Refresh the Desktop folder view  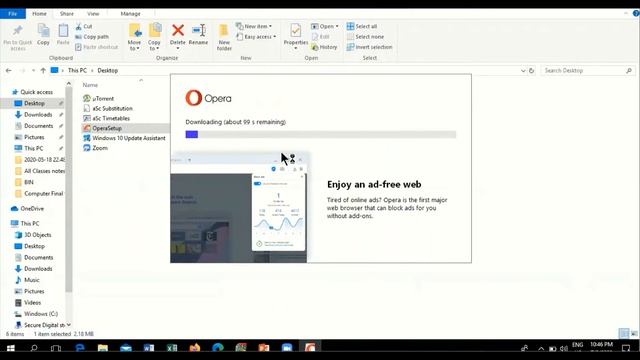coord(531,71)
